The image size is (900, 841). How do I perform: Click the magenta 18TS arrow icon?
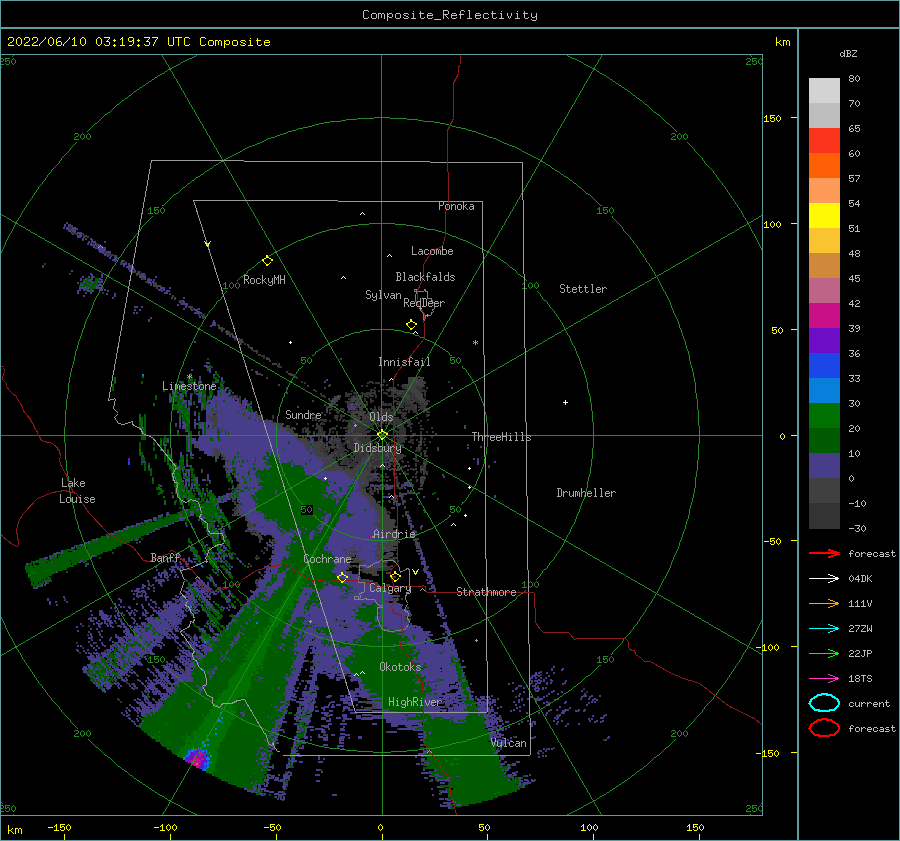[824, 678]
